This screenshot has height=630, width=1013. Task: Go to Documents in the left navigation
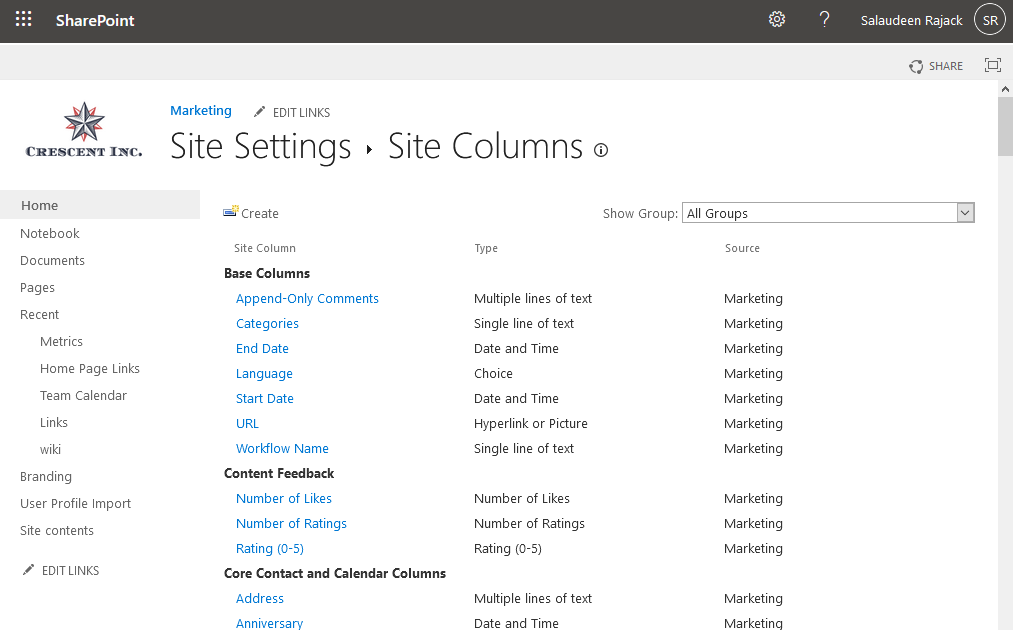click(52, 260)
